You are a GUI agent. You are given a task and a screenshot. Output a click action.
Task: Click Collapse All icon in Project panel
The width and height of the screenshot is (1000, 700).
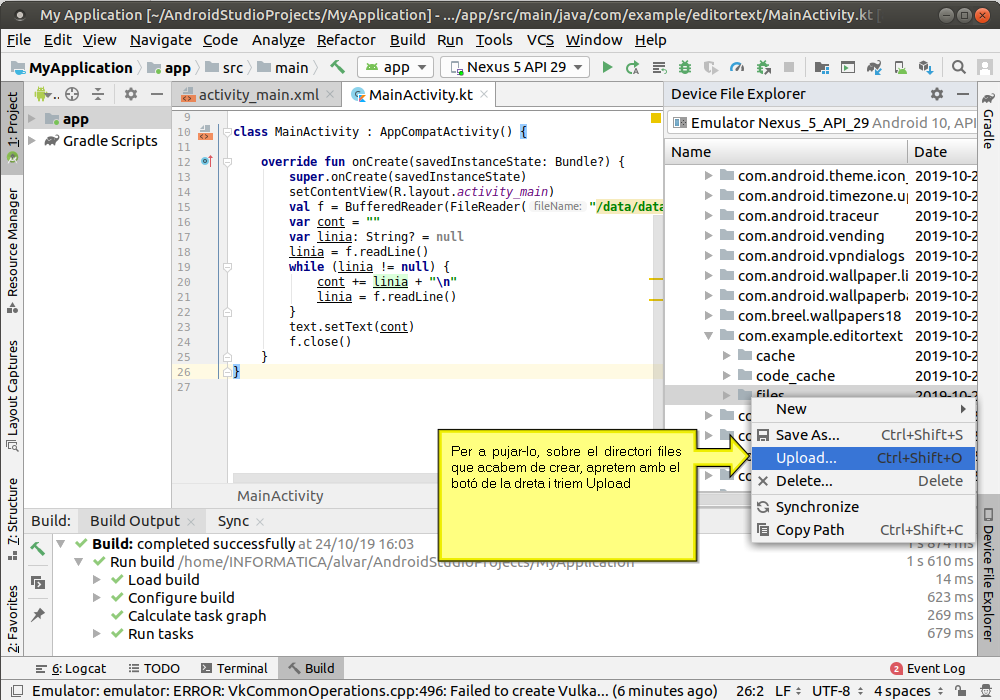click(x=98, y=94)
